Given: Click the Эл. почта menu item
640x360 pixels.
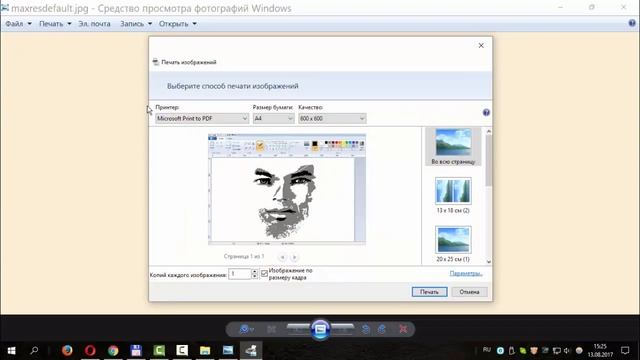Looking at the screenshot, I should [94, 24].
